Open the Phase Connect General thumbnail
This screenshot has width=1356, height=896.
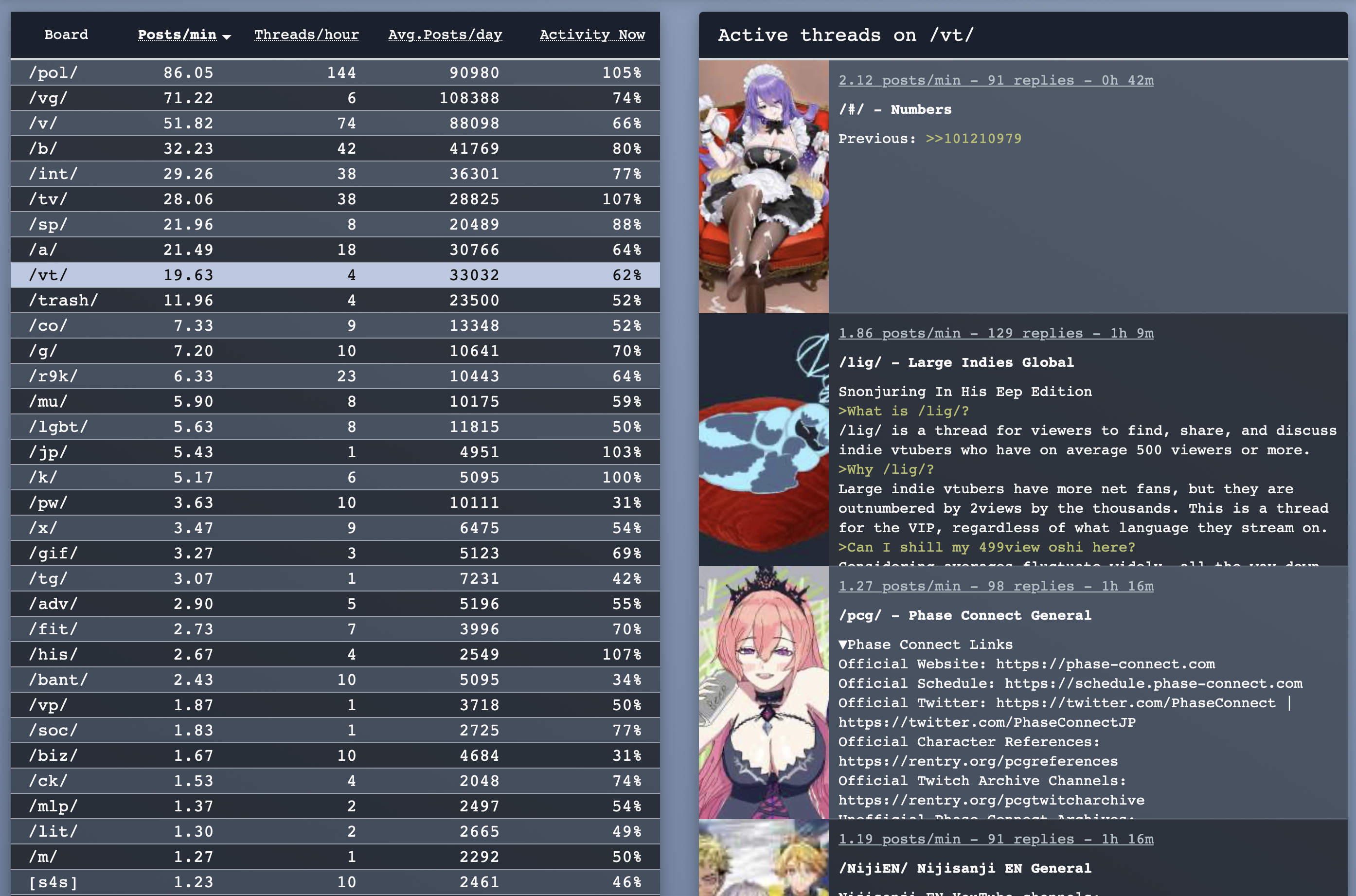(763, 692)
